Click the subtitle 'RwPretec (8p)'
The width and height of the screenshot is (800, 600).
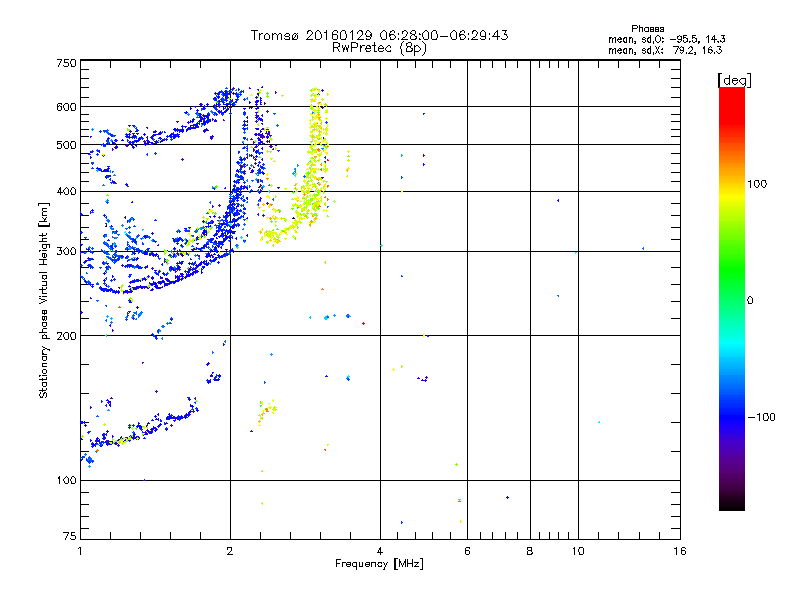pyautogui.click(x=379, y=48)
